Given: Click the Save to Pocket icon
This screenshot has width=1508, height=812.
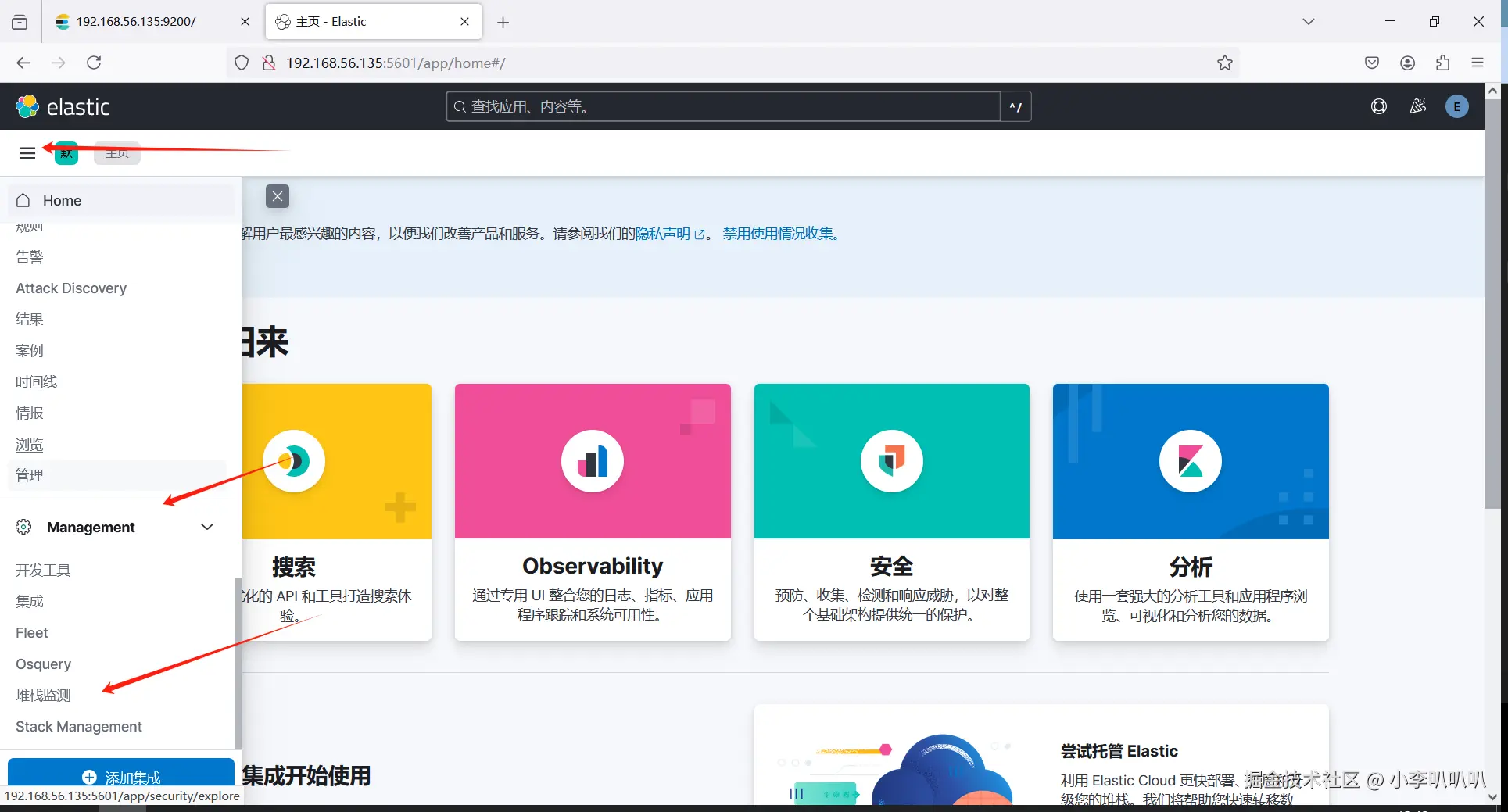Looking at the screenshot, I should (x=1372, y=63).
